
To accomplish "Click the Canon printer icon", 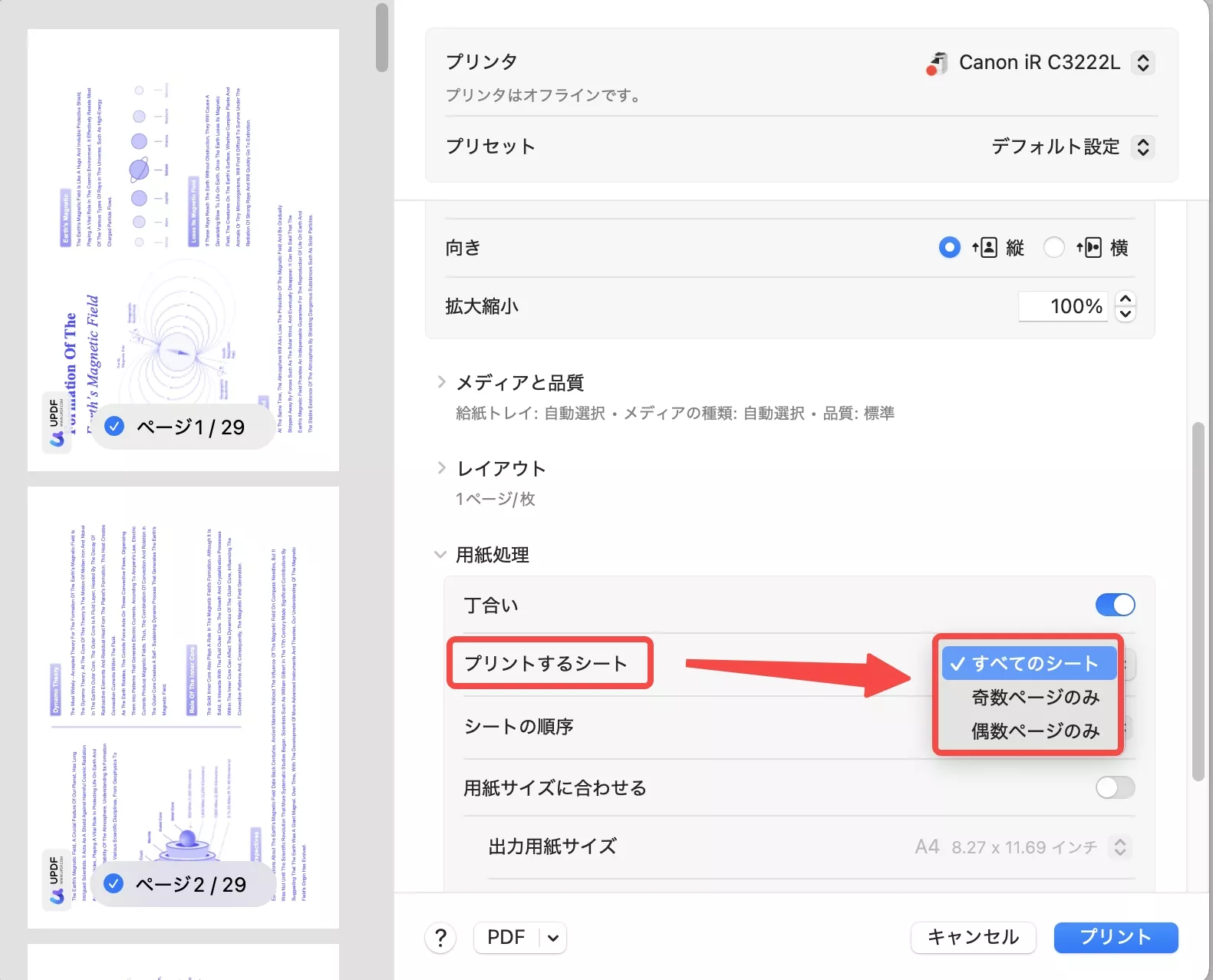I will click(x=937, y=63).
